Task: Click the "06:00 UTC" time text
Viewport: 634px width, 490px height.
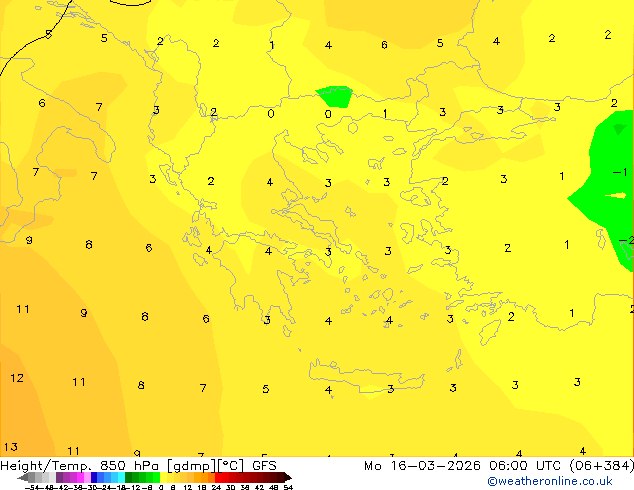Action: tap(524, 466)
